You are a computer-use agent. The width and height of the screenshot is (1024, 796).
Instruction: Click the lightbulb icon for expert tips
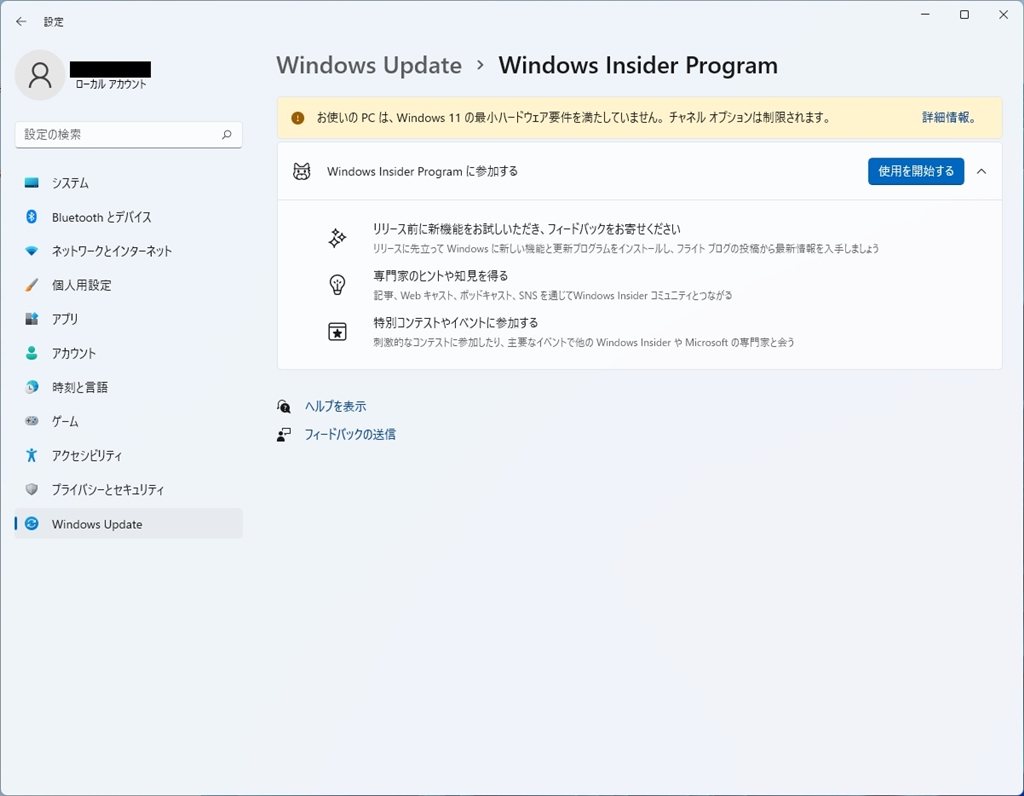click(337, 285)
